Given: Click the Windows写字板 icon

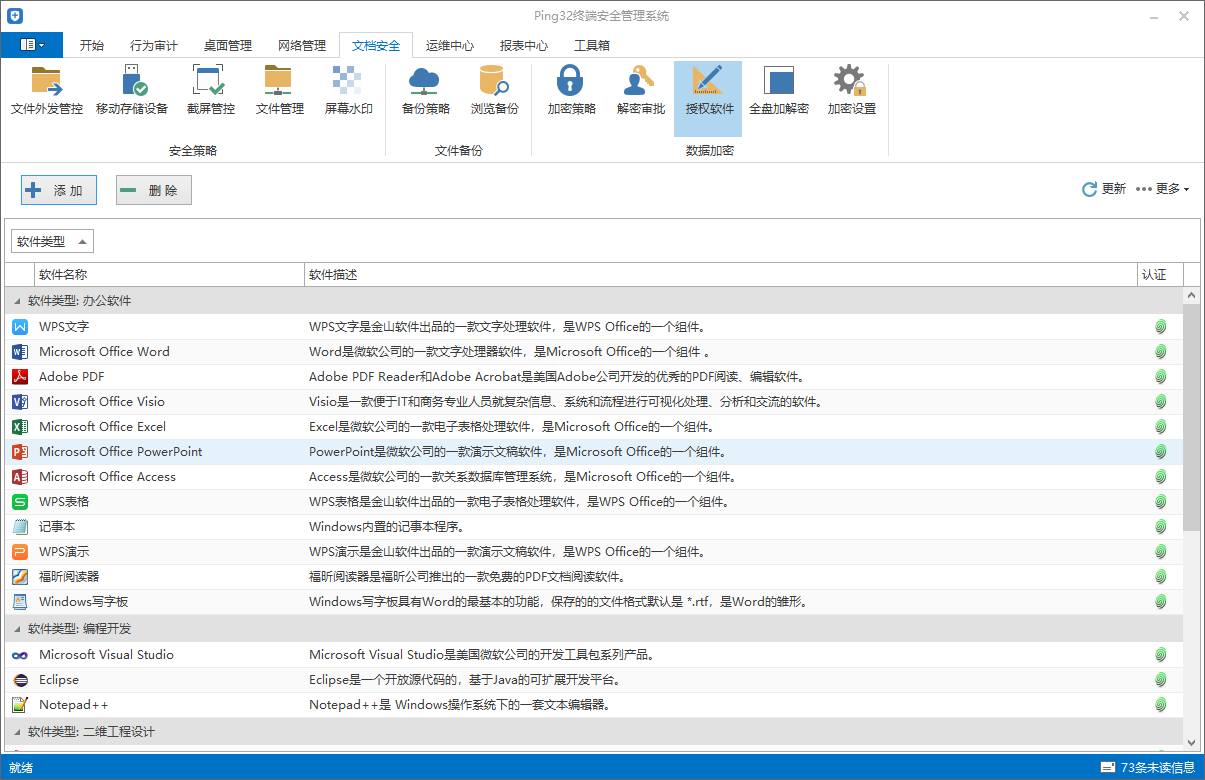Looking at the screenshot, I should (19, 602).
